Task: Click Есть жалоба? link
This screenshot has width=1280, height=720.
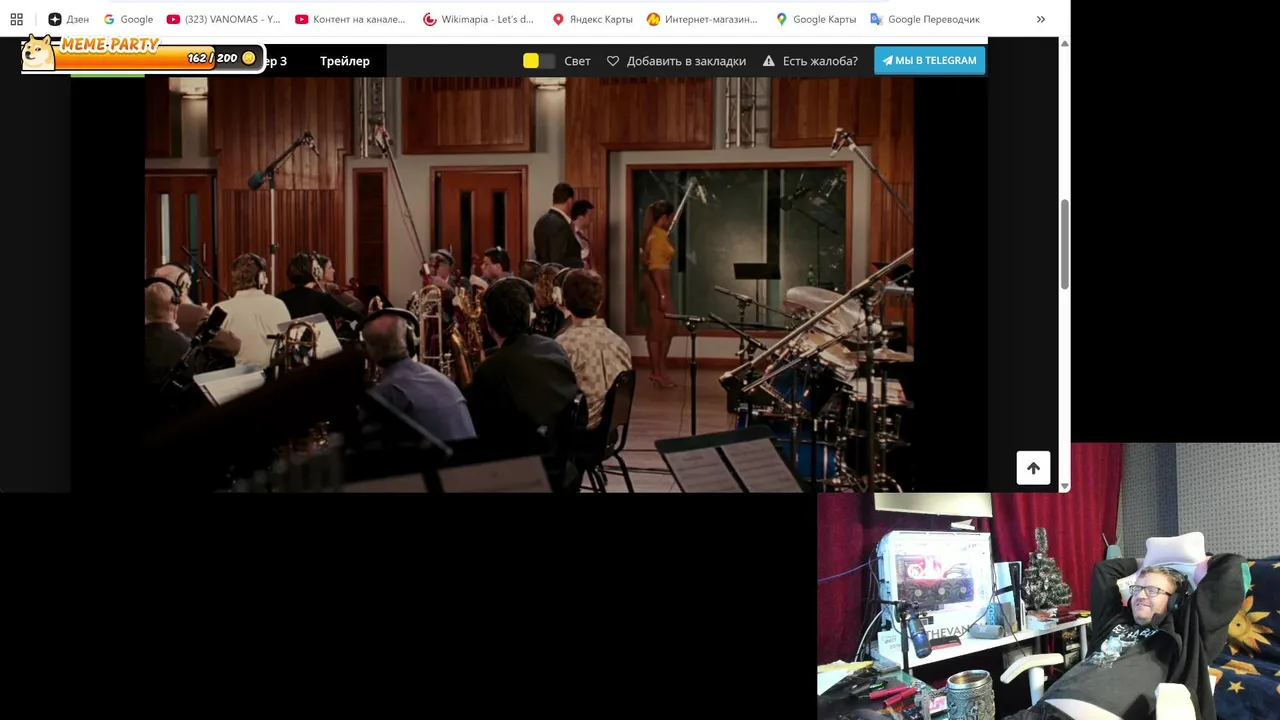Action: click(x=820, y=61)
